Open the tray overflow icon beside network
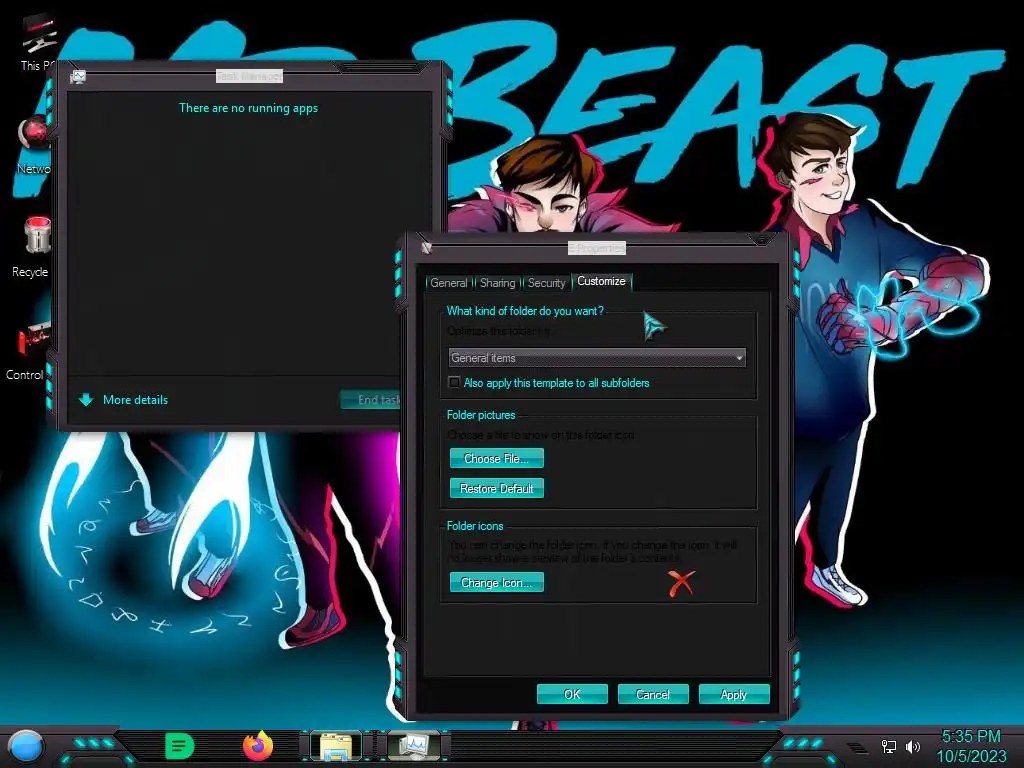The height and width of the screenshot is (768, 1024). pos(857,747)
